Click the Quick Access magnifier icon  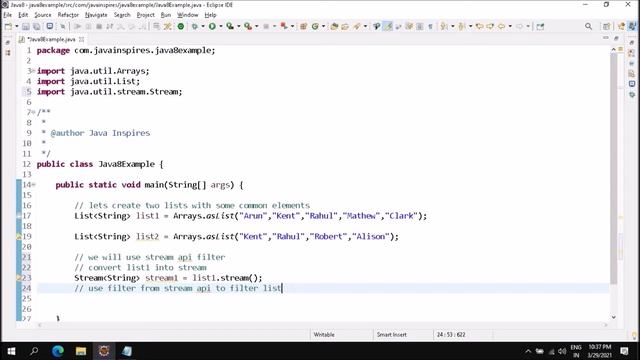point(588,27)
